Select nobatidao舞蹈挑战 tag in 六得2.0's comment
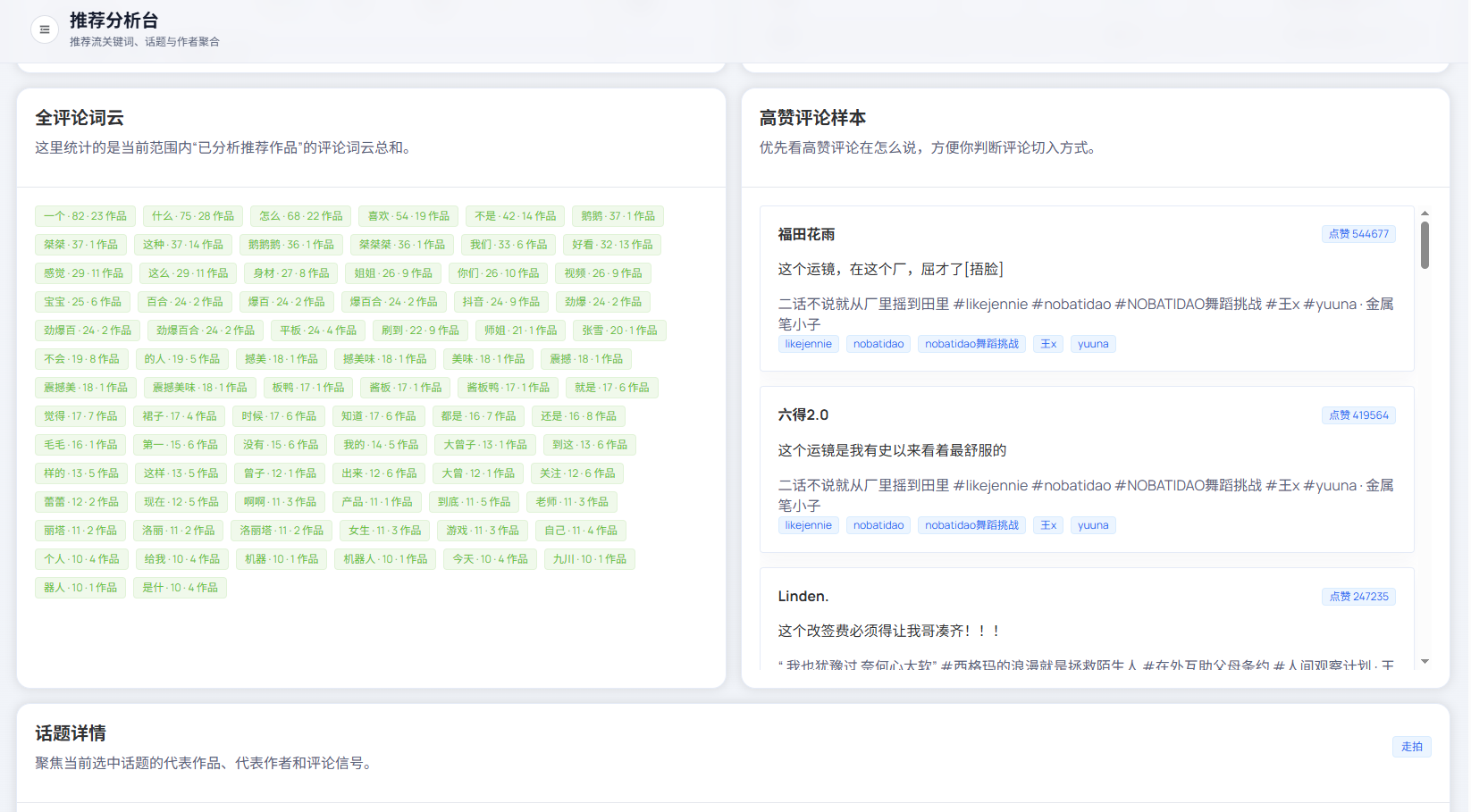The image size is (1471, 812). point(971,525)
